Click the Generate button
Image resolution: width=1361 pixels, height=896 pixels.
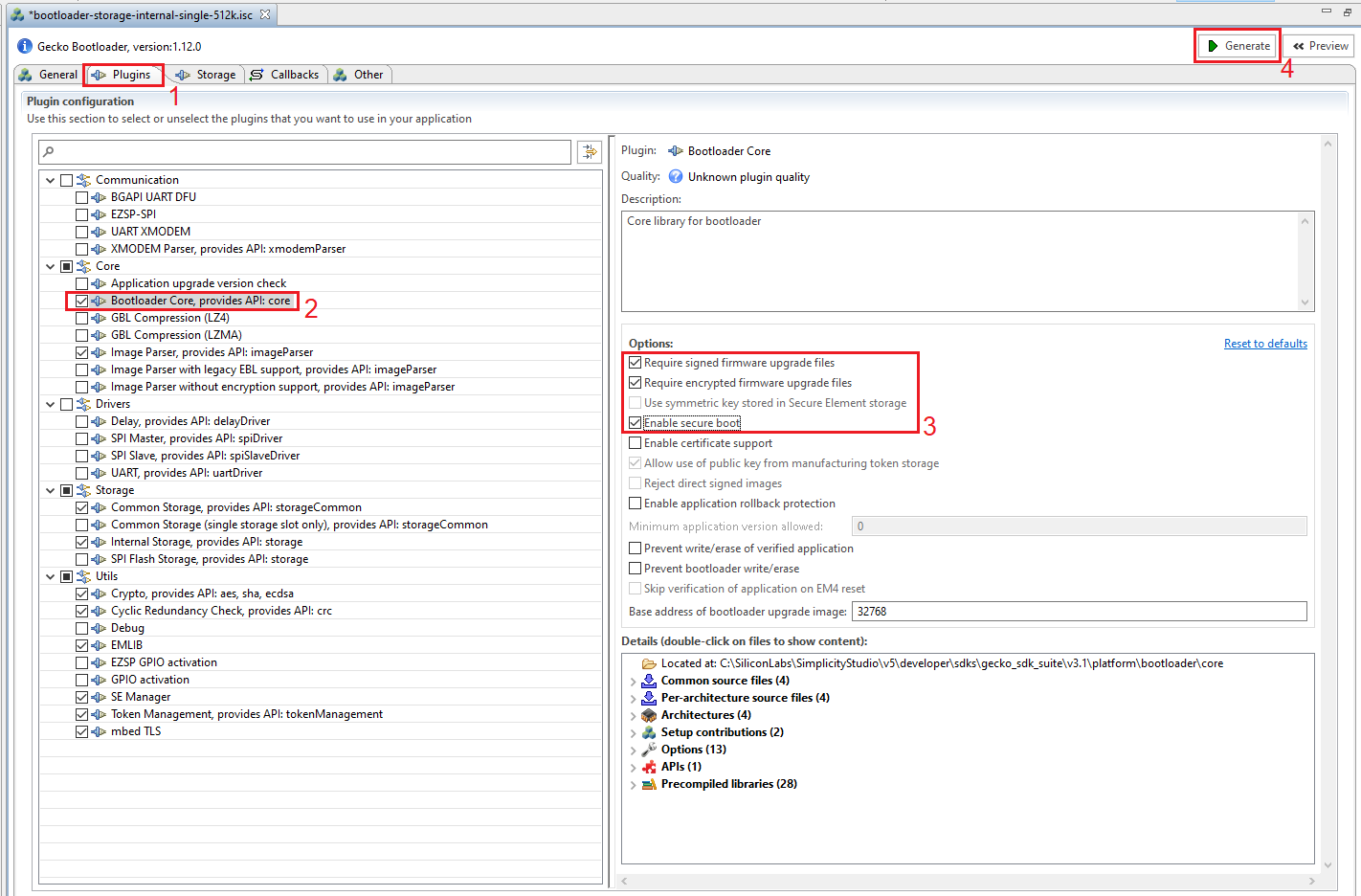[x=1237, y=44]
